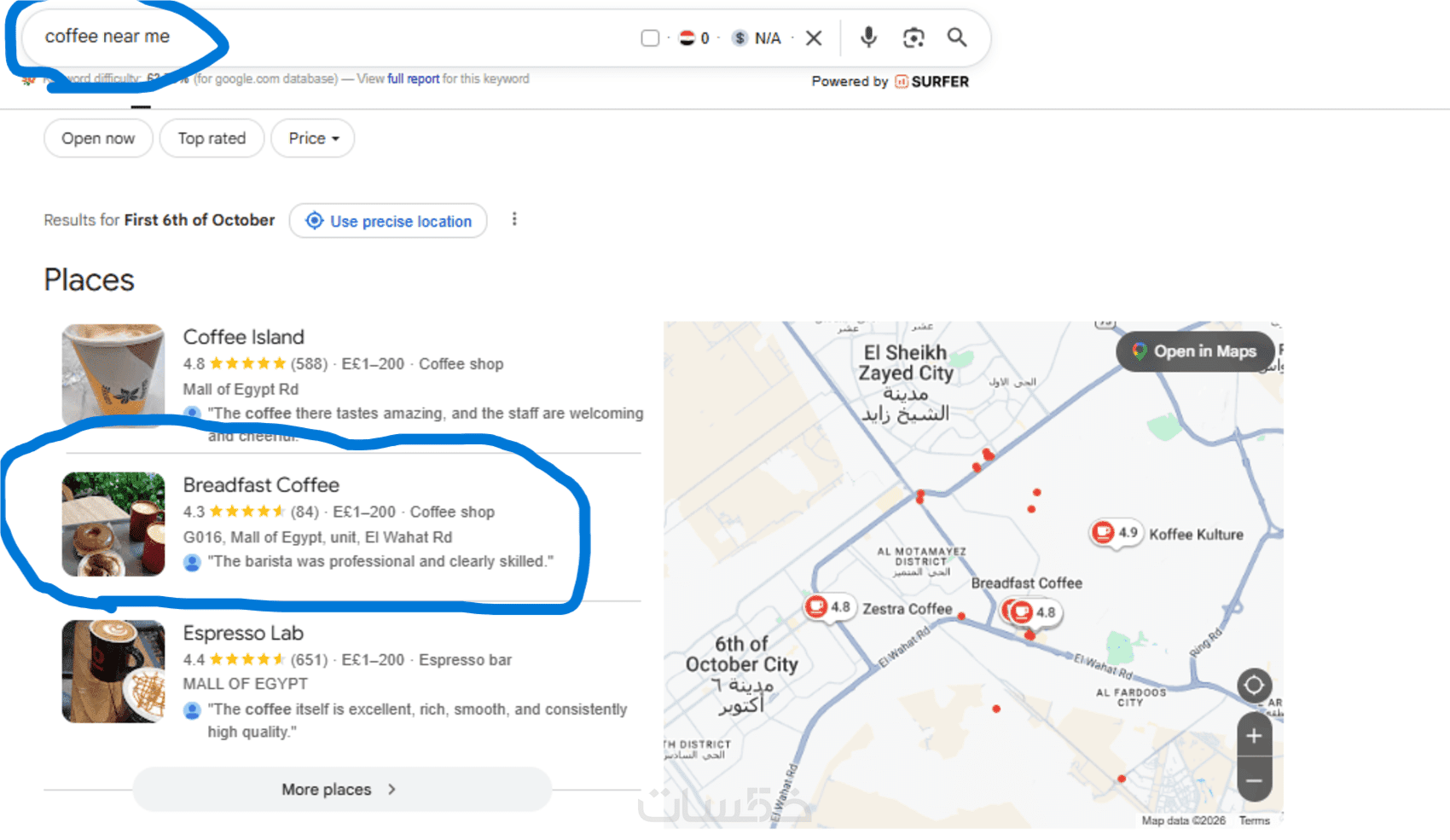Open the Price filter dropdown
The width and height of the screenshot is (1450, 840).
313,138
